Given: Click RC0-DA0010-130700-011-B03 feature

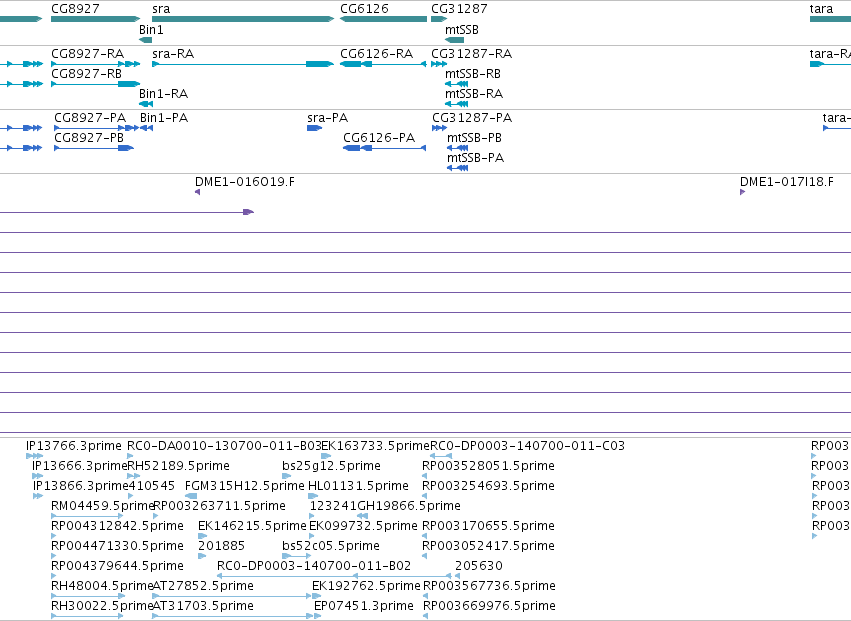Looking at the screenshot, I should (130, 456).
